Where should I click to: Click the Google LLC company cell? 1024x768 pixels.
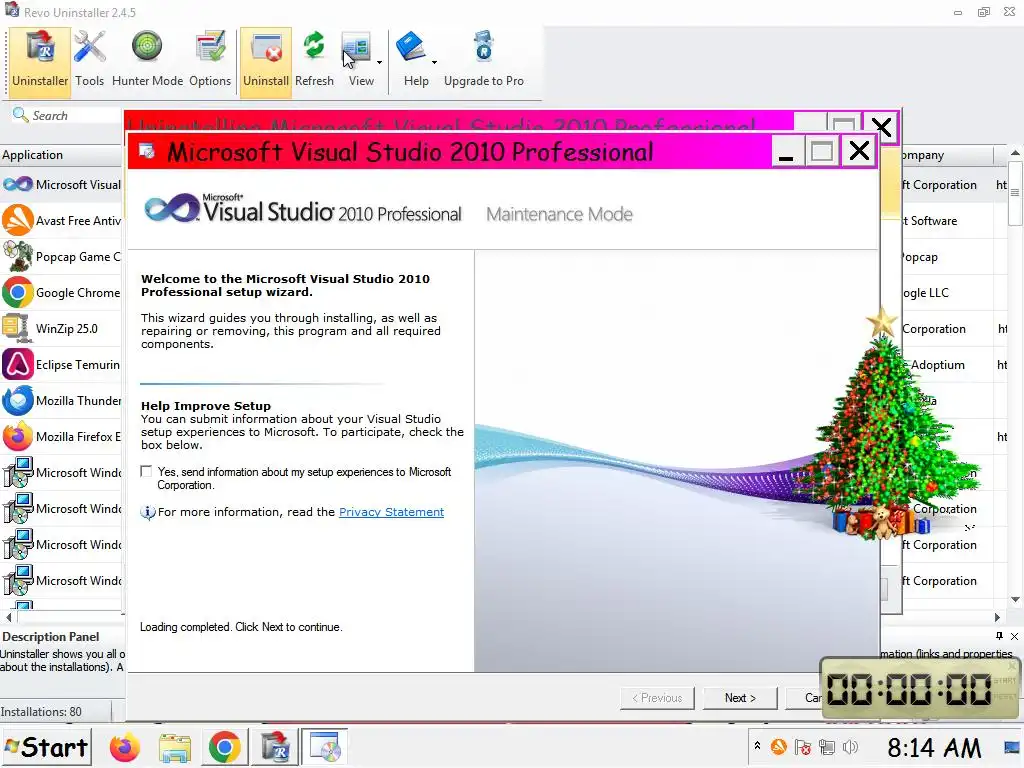click(925, 293)
